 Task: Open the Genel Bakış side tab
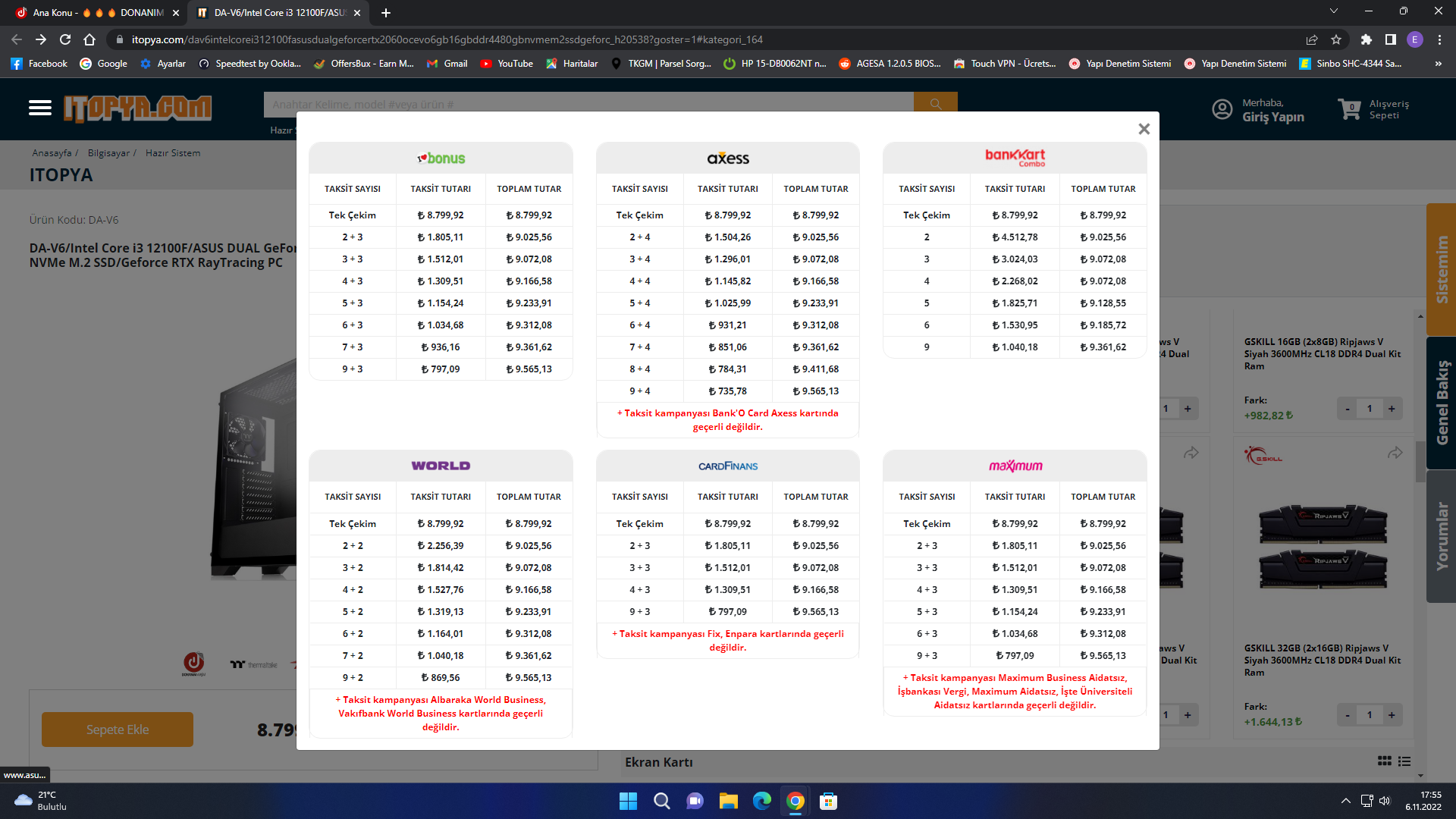click(x=1442, y=403)
